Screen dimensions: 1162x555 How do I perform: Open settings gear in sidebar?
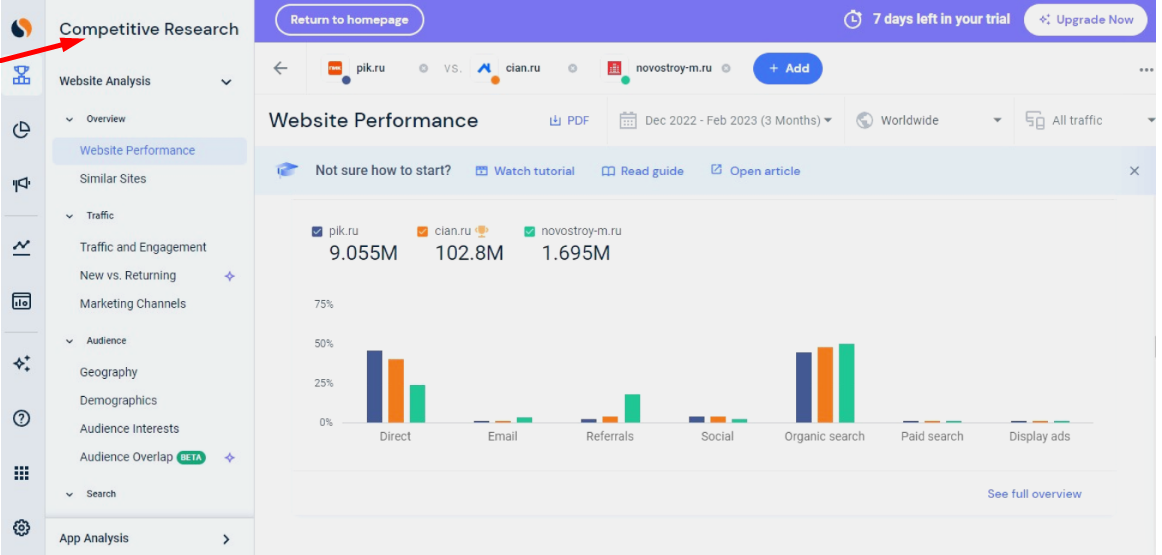[21, 528]
